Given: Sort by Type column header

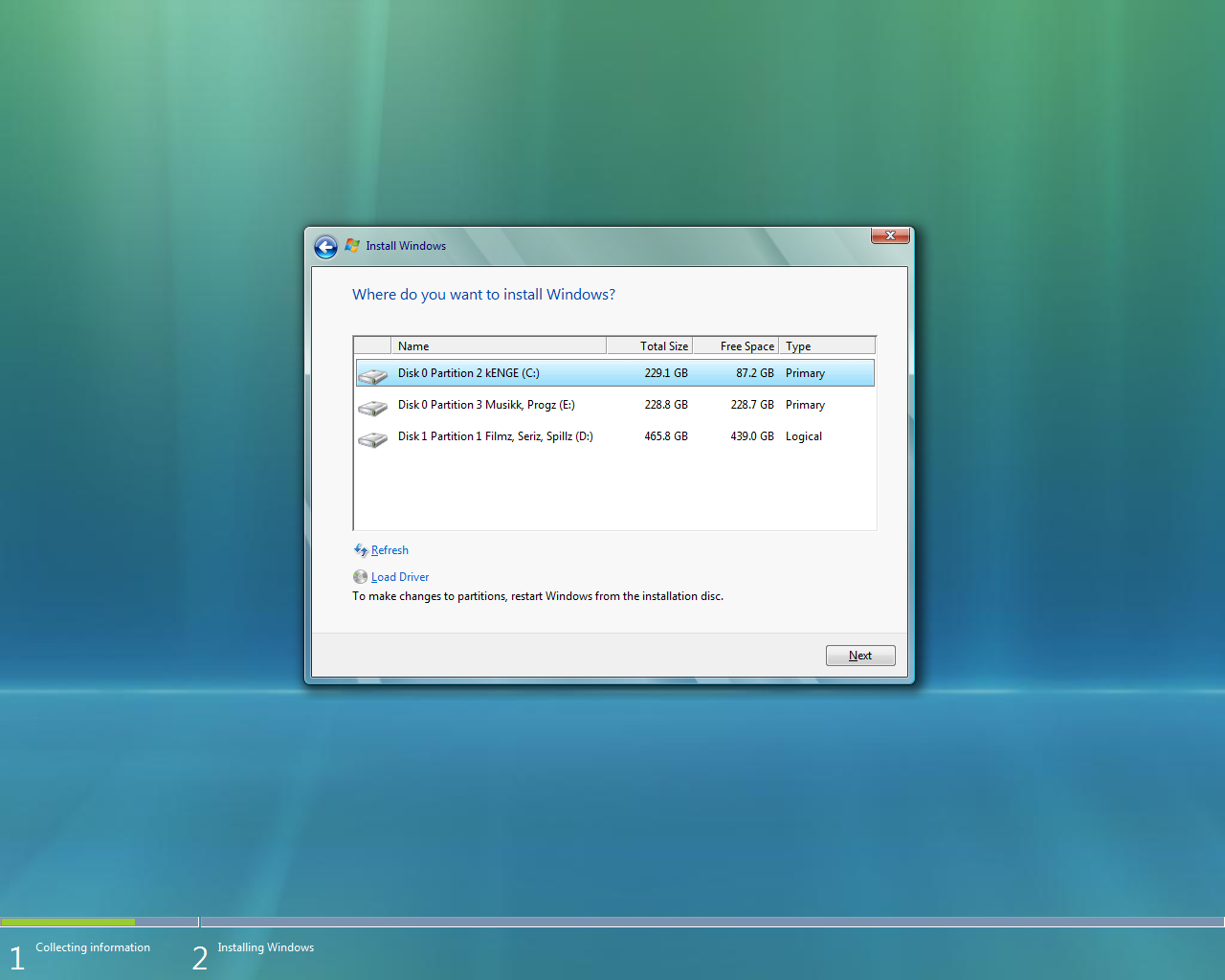Looking at the screenshot, I should [x=827, y=346].
